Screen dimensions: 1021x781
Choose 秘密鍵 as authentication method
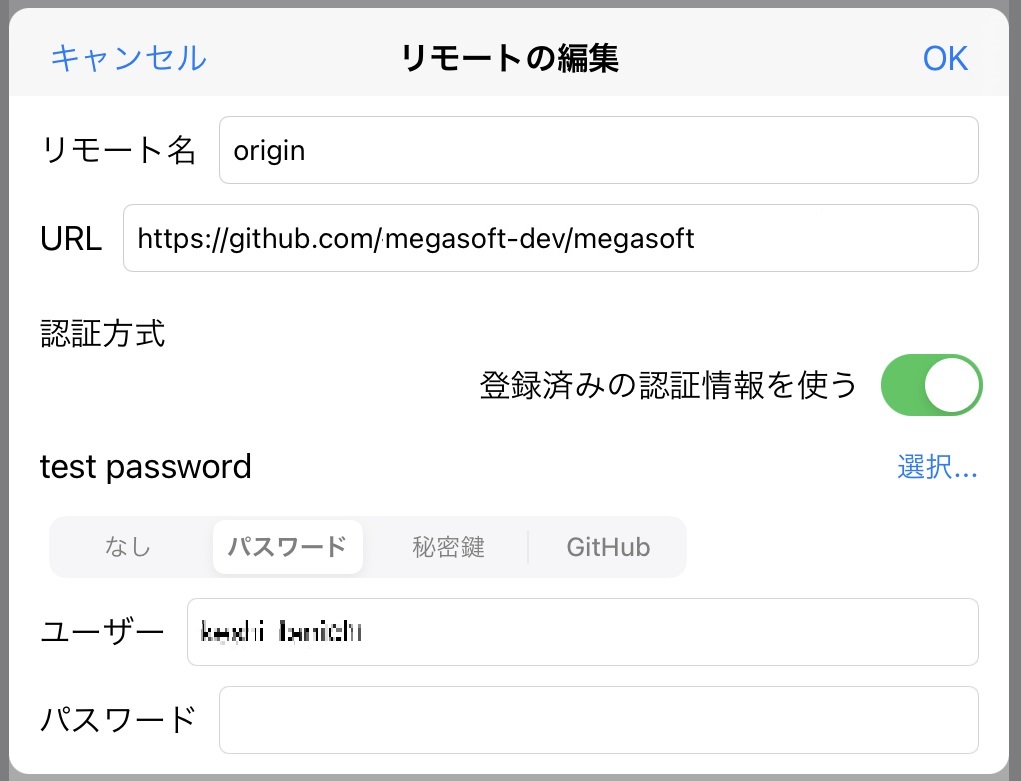448,546
